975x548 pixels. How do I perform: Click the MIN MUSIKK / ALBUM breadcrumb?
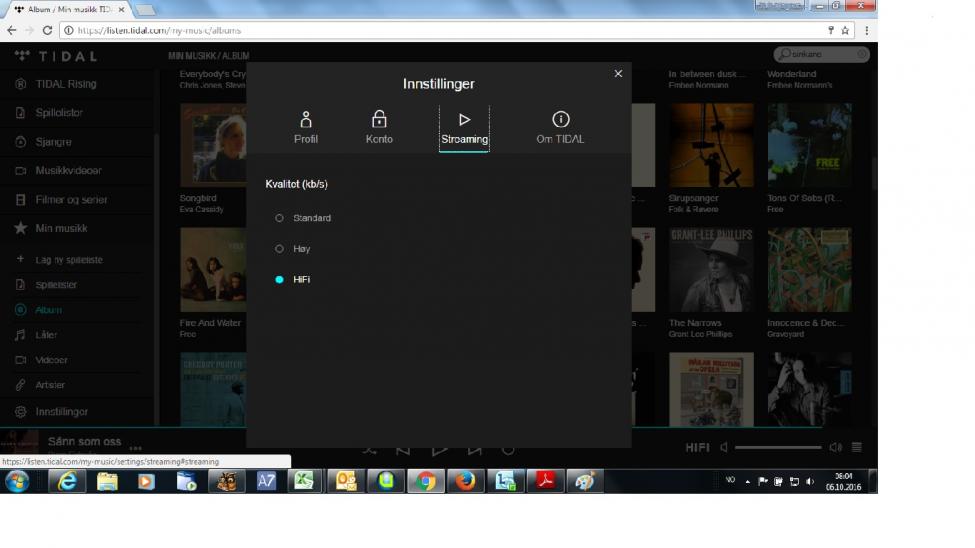[x=208, y=56]
